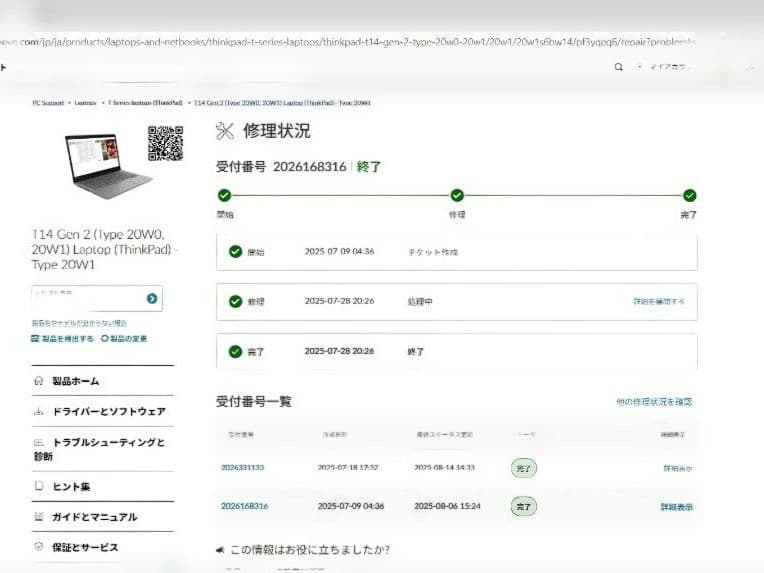
Task: Click green check in 処理中 repair row
Action: pos(235,301)
